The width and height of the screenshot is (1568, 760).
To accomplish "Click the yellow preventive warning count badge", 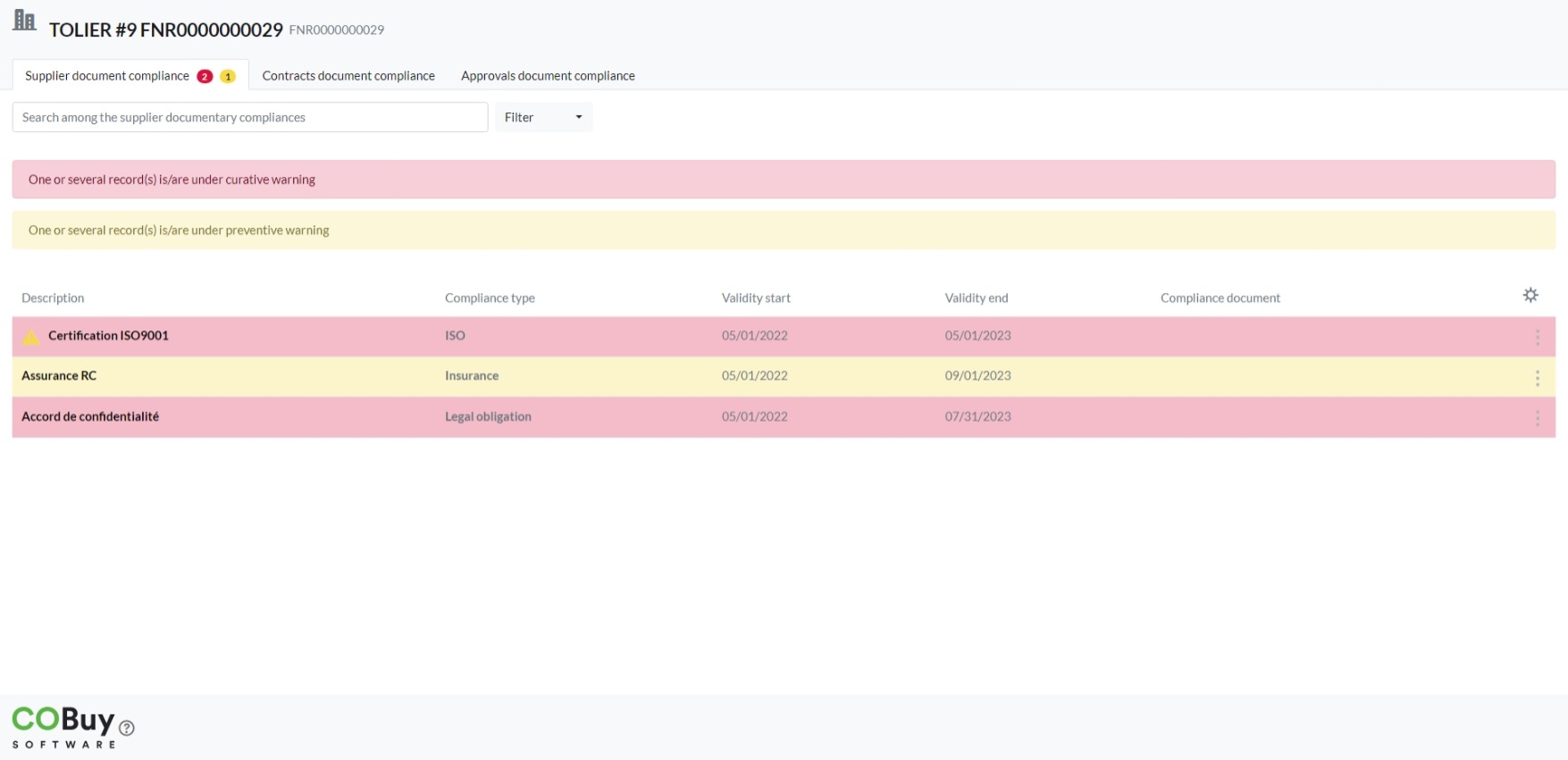I will 228,77.
